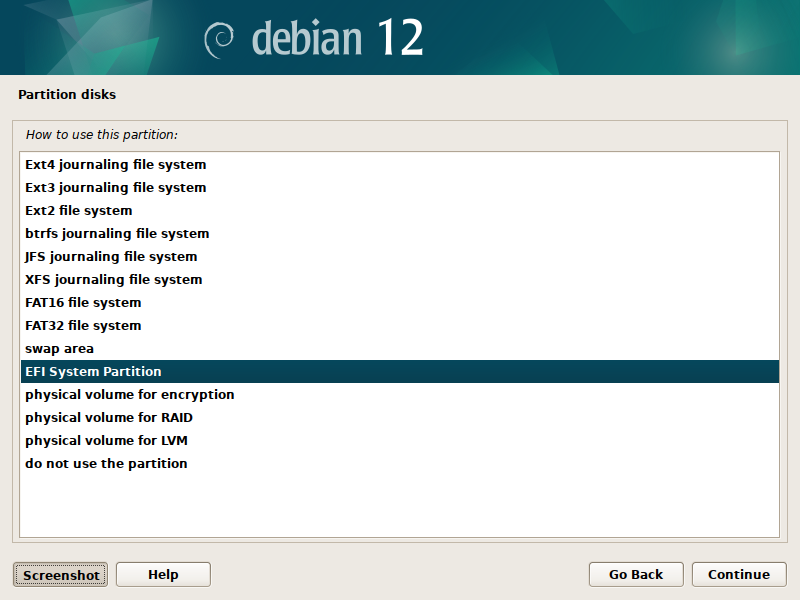Choose JFS journaling file system
The height and width of the screenshot is (600, 800).
(x=399, y=257)
